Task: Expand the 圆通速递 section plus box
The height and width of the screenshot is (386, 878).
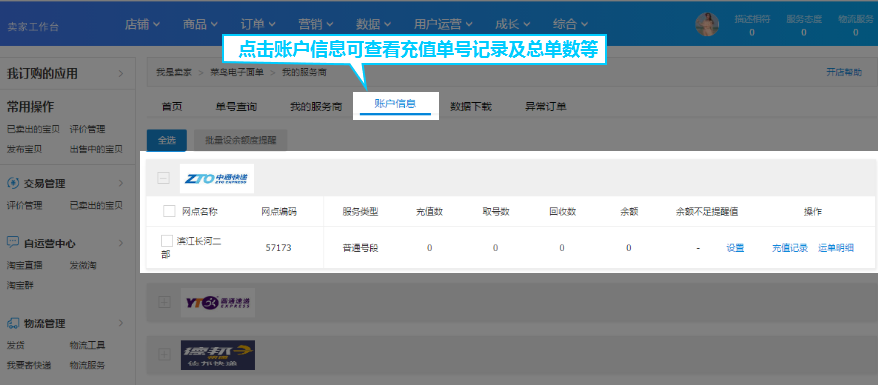Action: tap(164, 303)
